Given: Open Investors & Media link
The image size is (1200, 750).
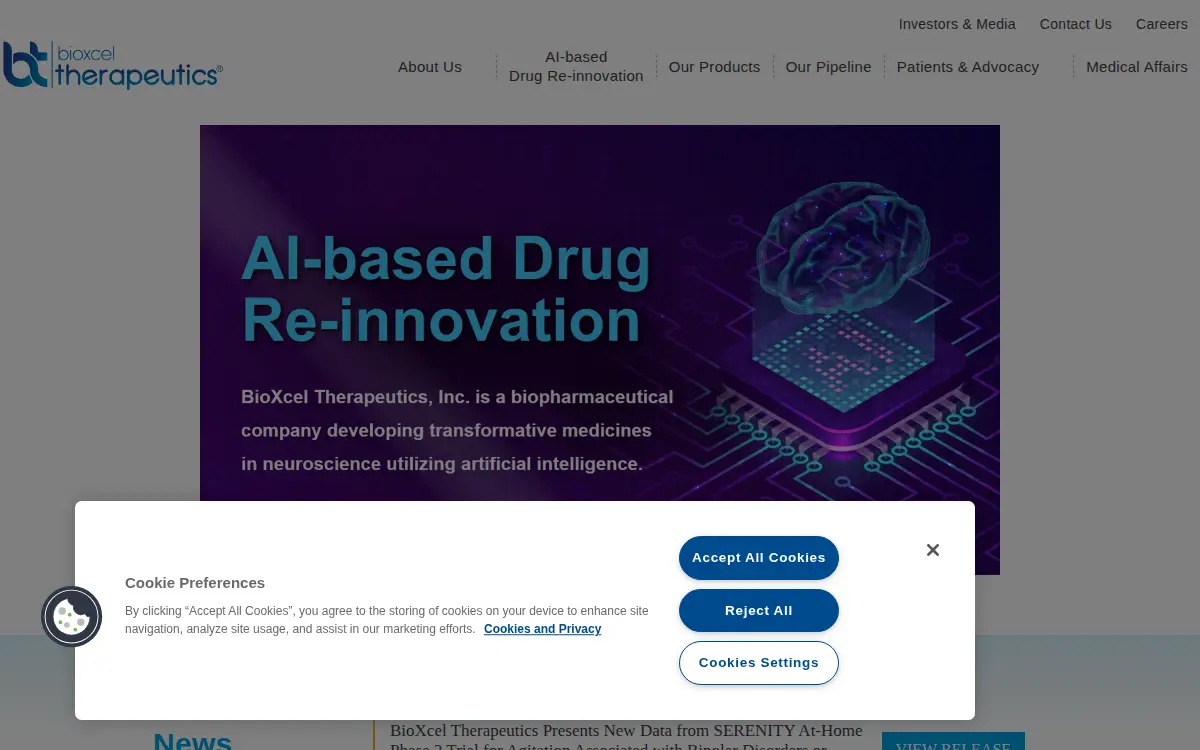Looking at the screenshot, I should [957, 24].
